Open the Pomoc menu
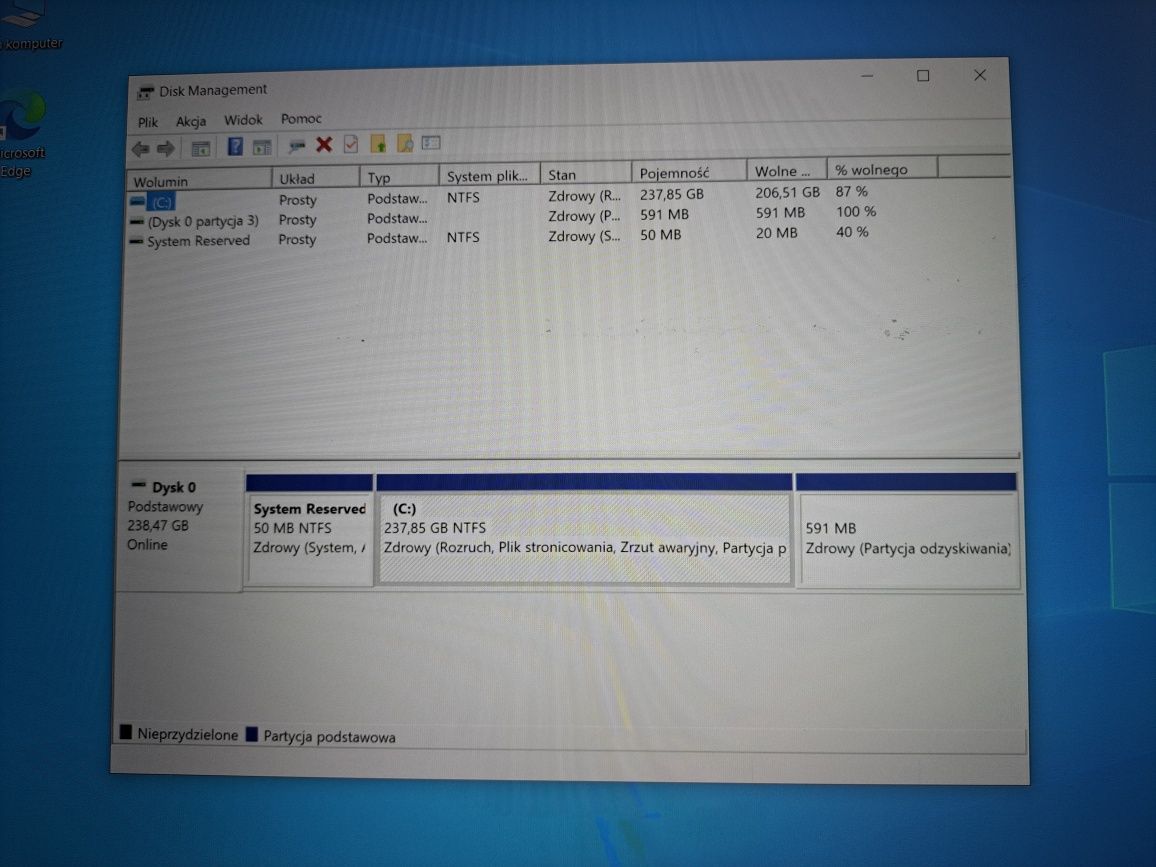 point(301,119)
